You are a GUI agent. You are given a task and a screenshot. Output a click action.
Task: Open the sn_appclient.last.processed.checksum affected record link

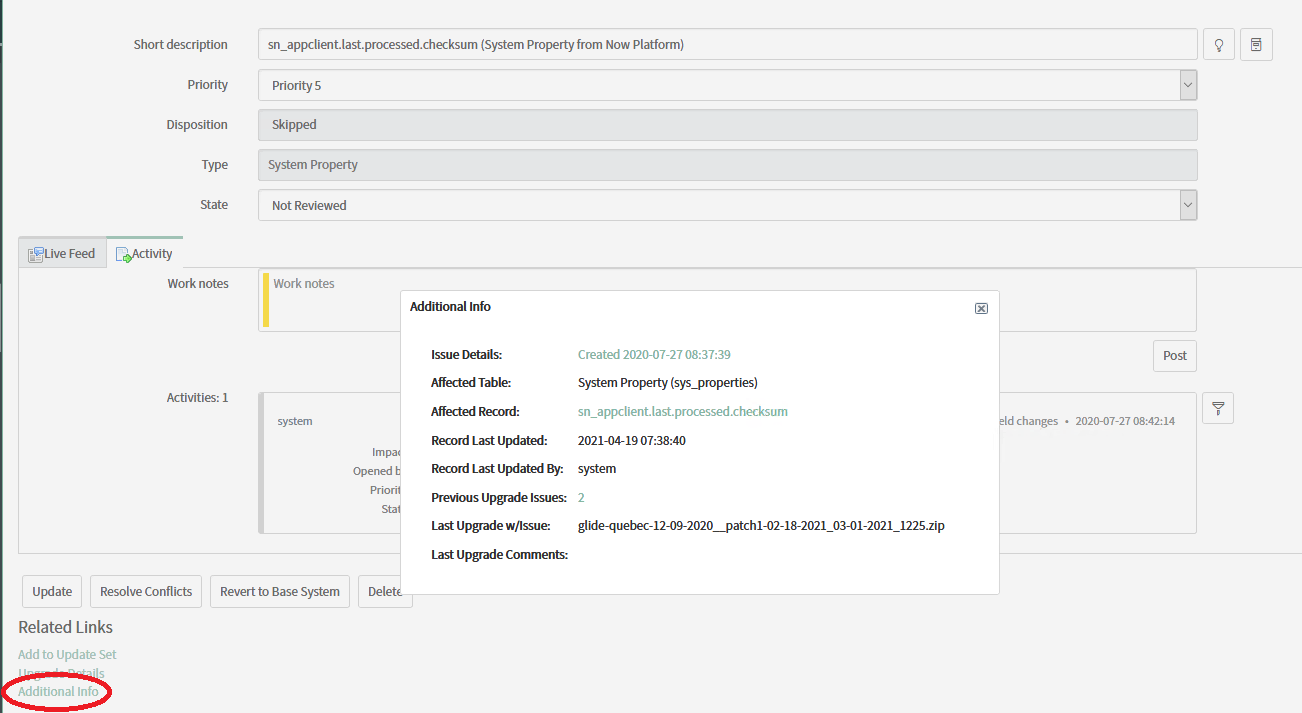click(x=683, y=411)
